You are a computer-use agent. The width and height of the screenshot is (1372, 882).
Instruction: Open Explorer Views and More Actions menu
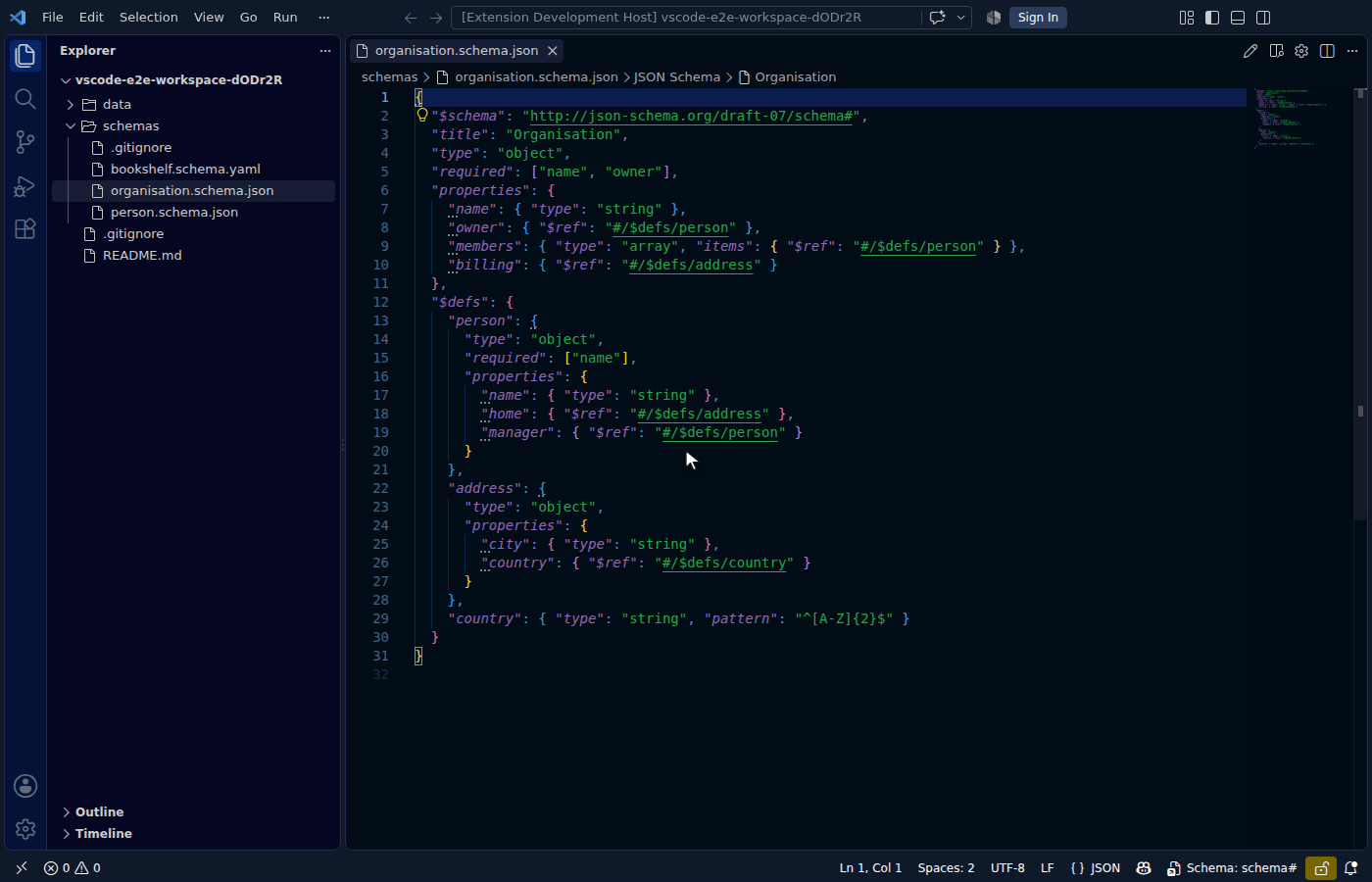(x=325, y=51)
